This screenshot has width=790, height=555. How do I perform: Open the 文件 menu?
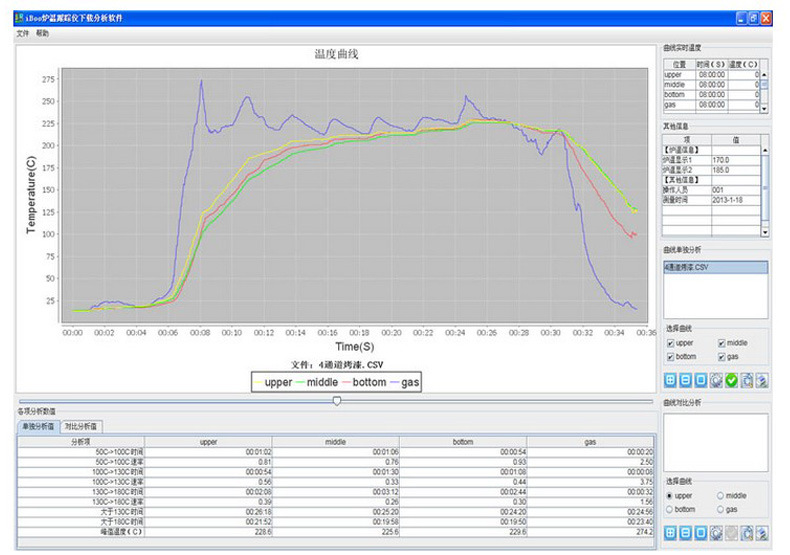tap(23, 33)
